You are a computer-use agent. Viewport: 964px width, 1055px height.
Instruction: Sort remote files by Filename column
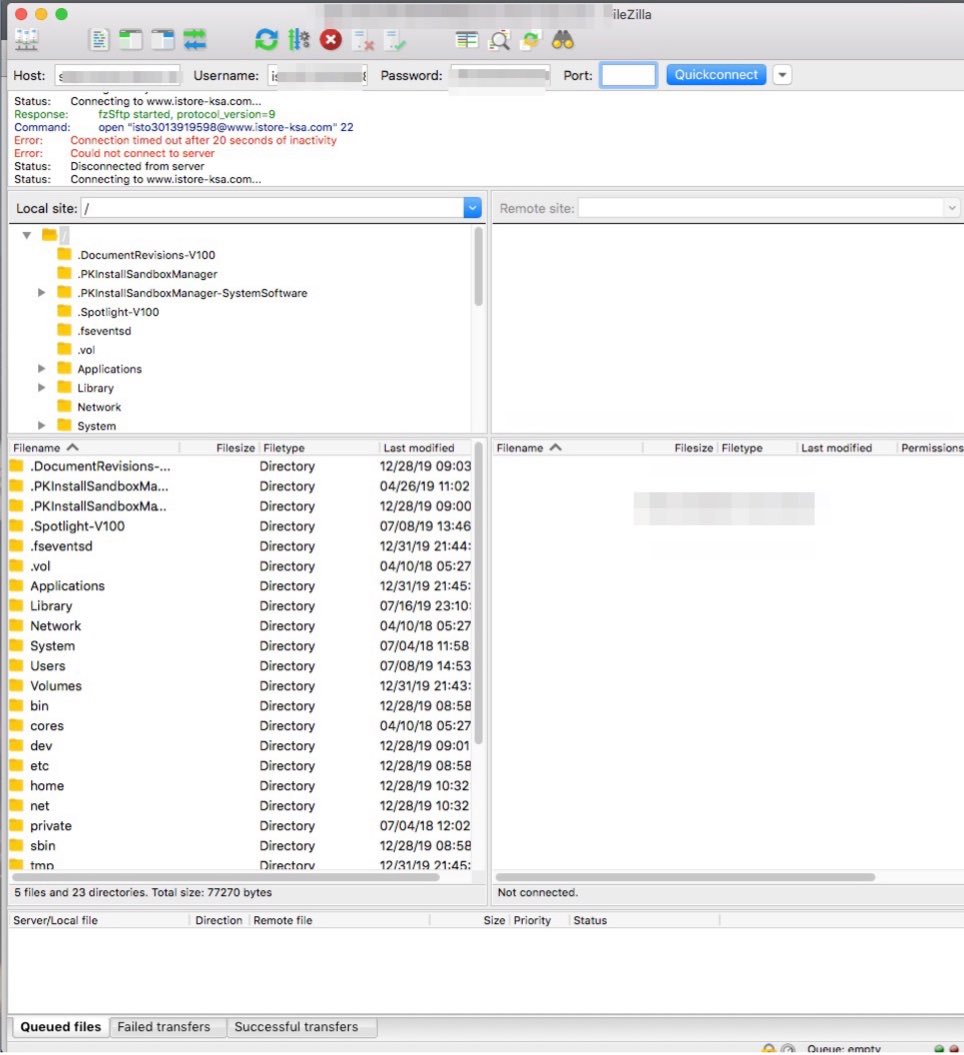[568, 448]
